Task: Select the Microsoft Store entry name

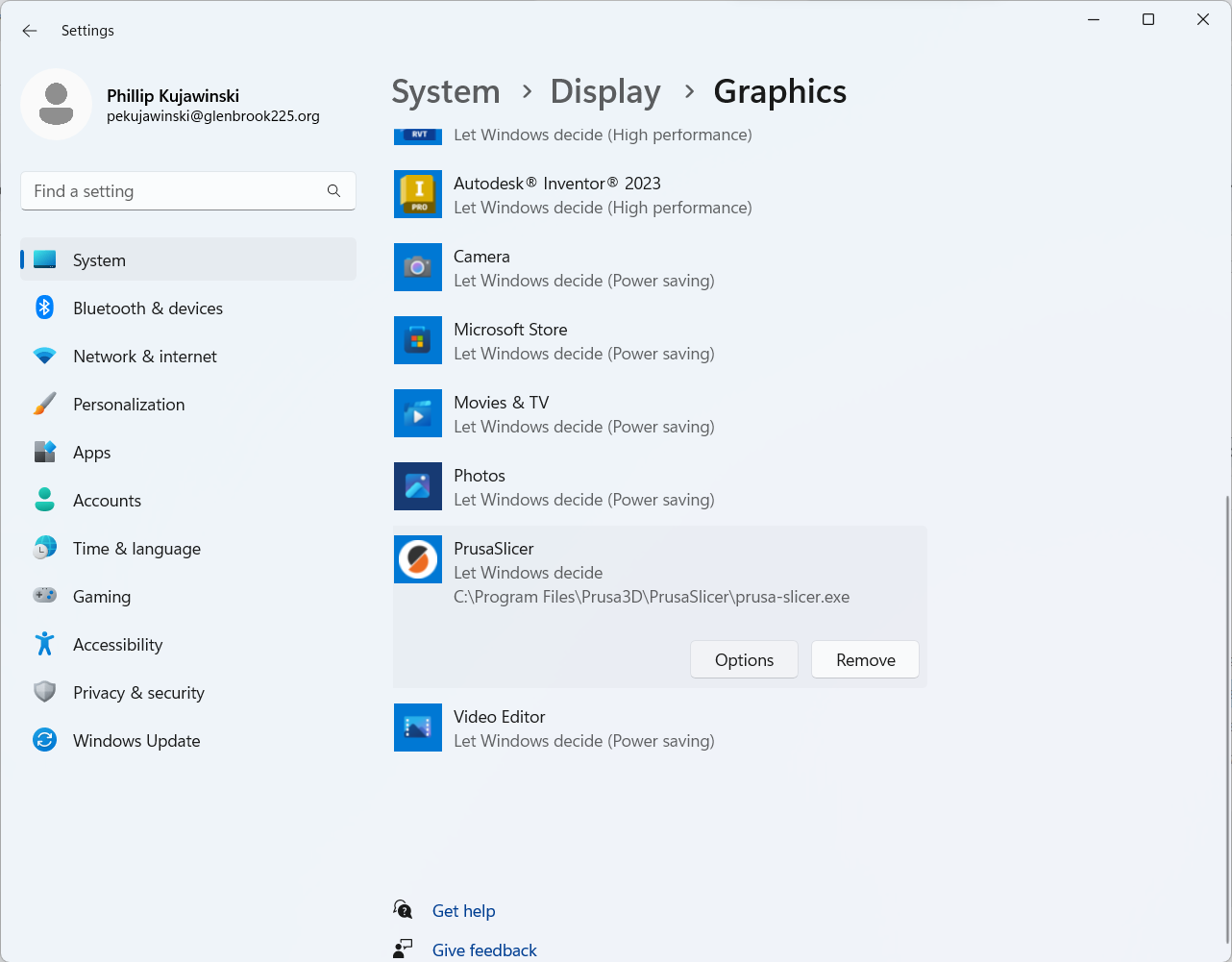Action: pyautogui.click(x=510, y=330)
